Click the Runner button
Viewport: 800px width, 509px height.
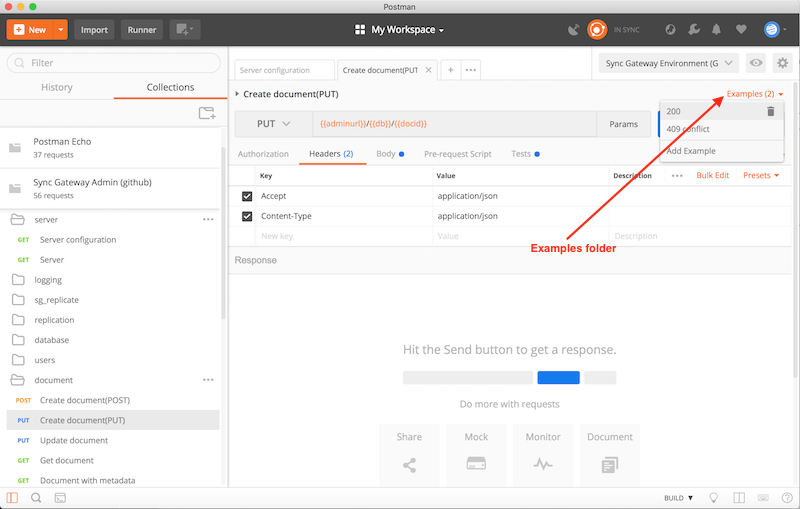142,30
